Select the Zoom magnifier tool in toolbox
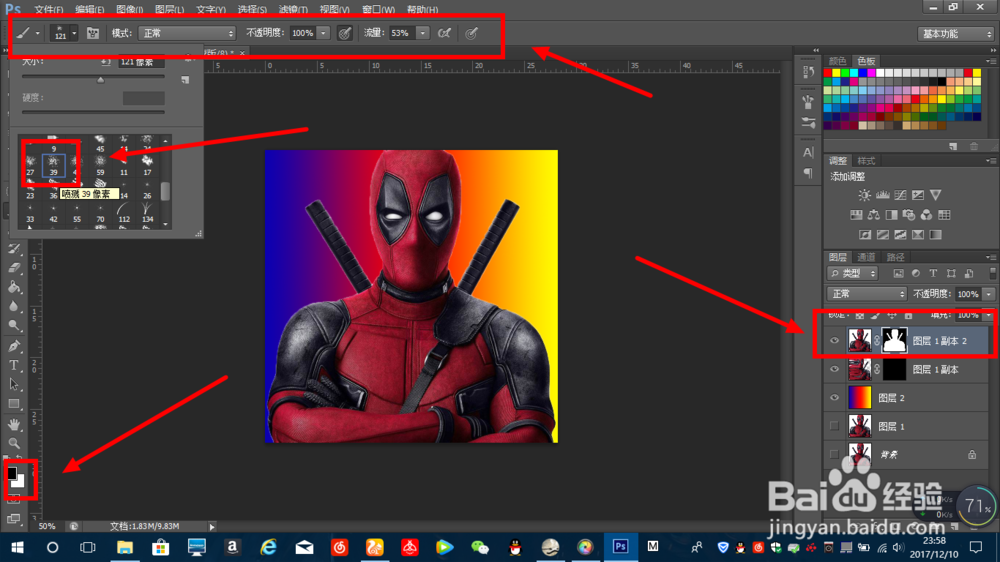1000x562 pixels. click(x=14, y=442)
